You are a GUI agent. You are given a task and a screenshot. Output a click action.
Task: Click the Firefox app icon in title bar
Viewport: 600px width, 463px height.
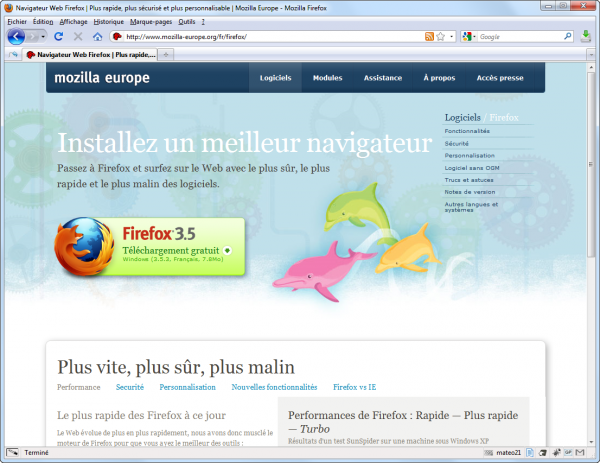(8, 8)
